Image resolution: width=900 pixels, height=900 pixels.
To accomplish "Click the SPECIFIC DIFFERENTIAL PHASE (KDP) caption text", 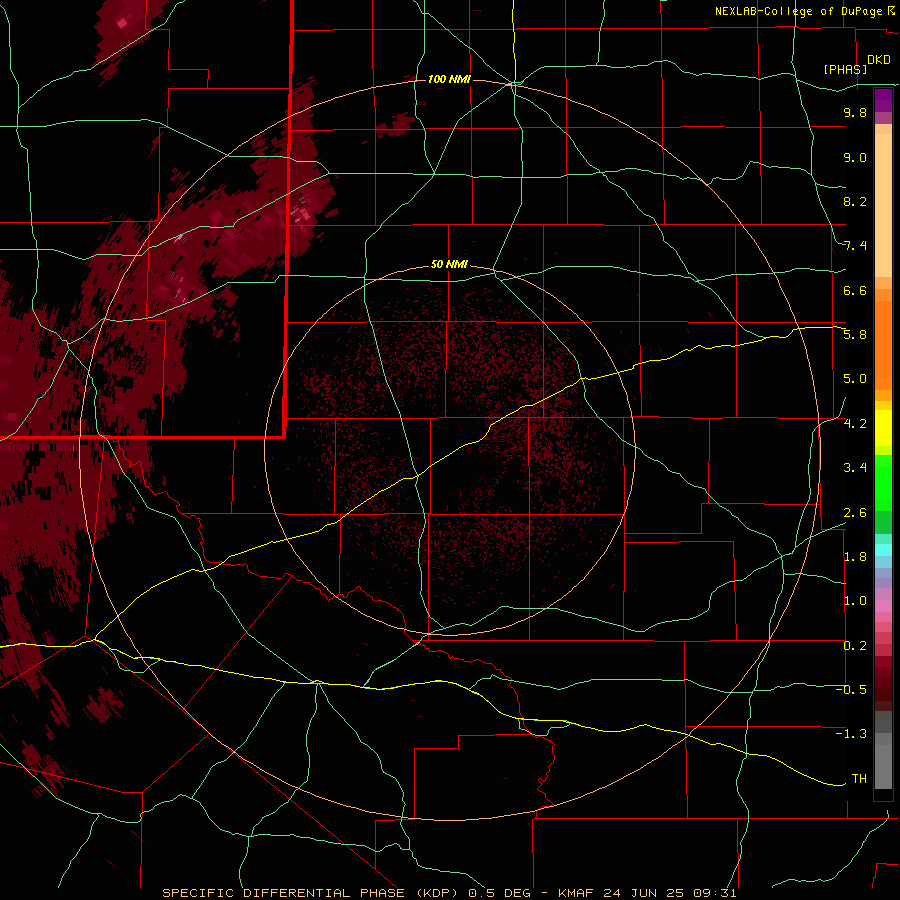I will pyautogui.click(x=313, y=893).
